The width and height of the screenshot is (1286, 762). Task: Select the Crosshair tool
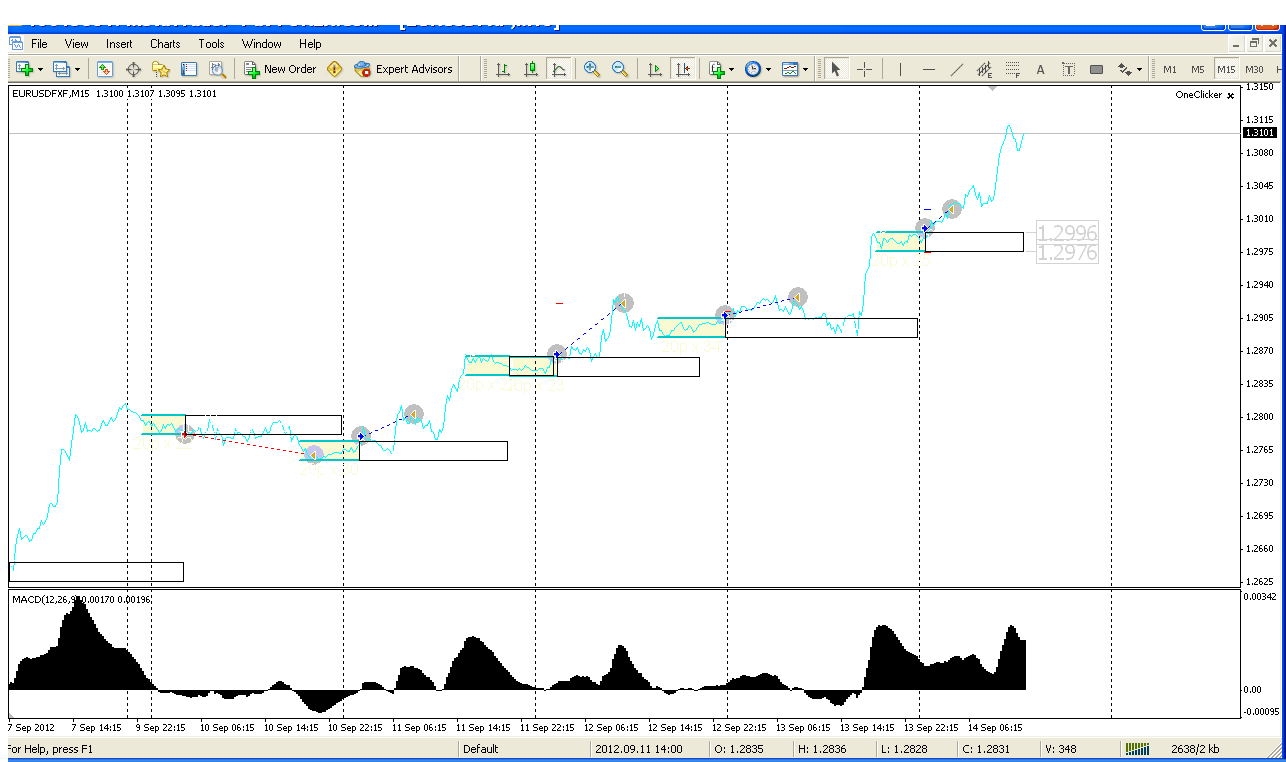coord(865,69)
